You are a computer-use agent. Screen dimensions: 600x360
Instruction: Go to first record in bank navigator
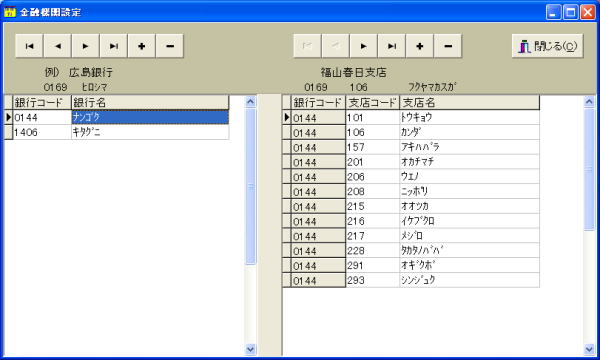[29, 46]
